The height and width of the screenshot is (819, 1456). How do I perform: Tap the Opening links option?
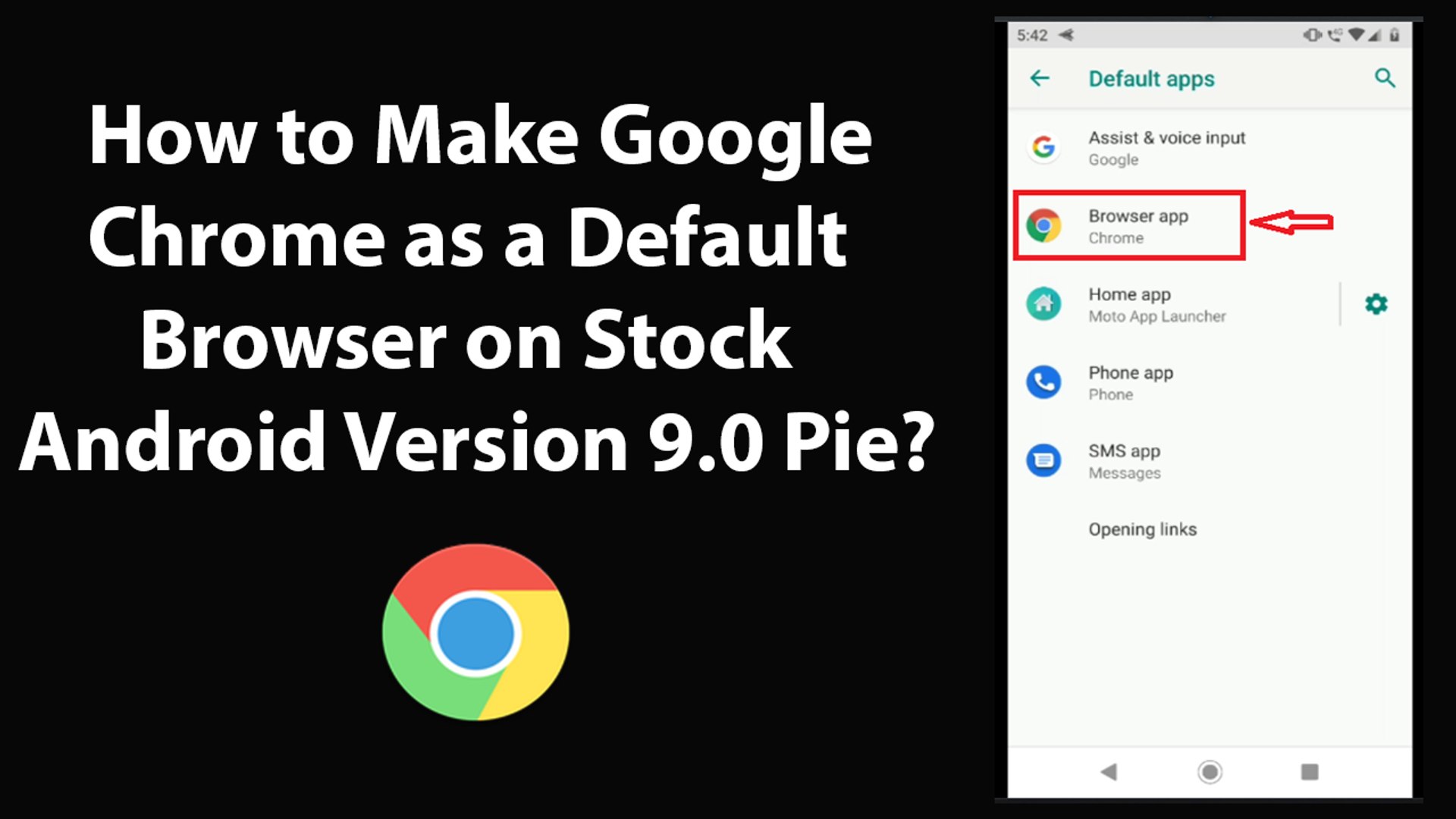coord(1142,529)
